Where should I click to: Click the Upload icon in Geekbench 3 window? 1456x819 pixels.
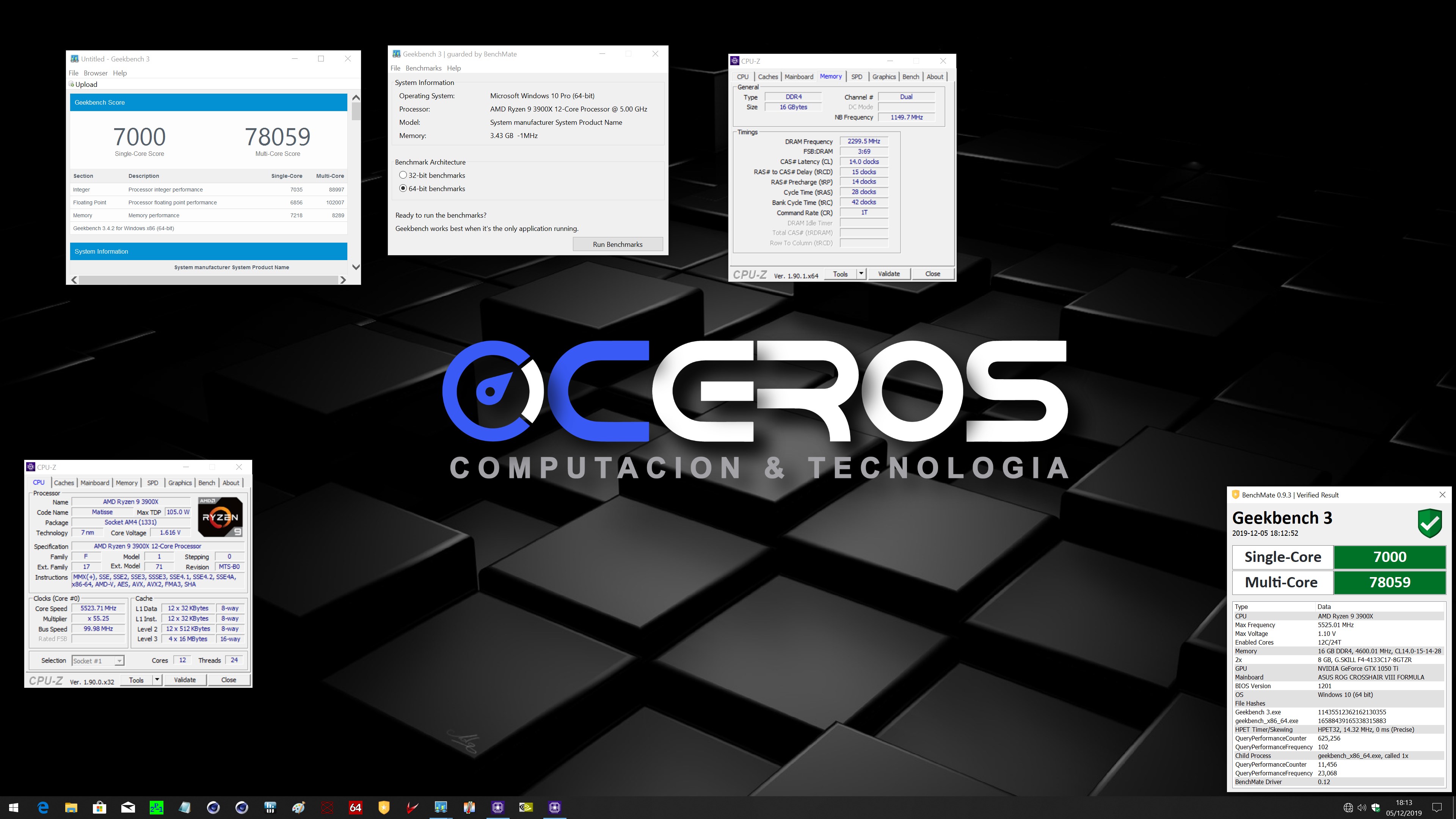72,84
